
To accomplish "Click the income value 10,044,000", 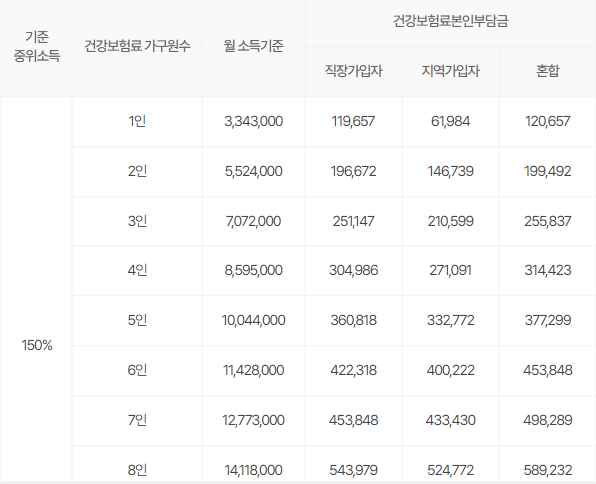I will click(x=254, y=320).
